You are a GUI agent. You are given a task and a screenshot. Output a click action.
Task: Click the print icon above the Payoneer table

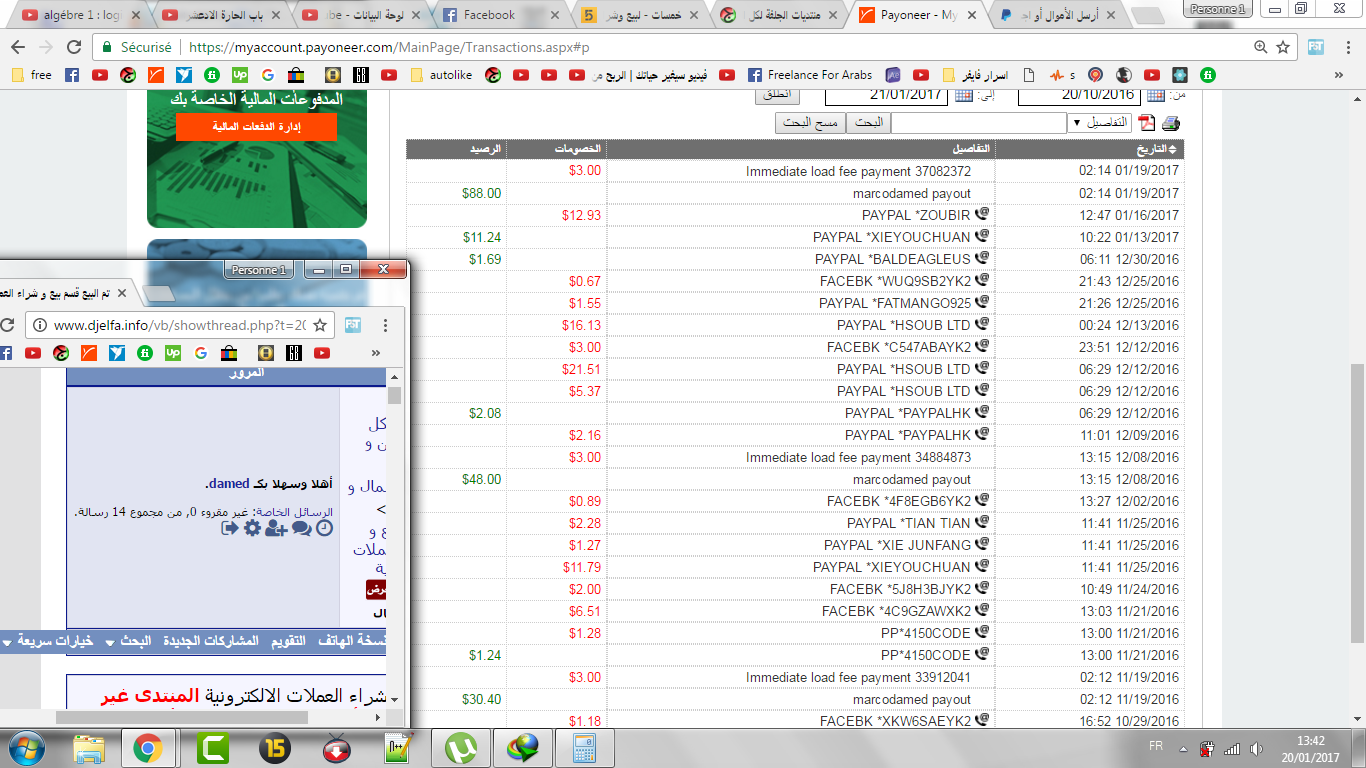[x=1171, y=123]
